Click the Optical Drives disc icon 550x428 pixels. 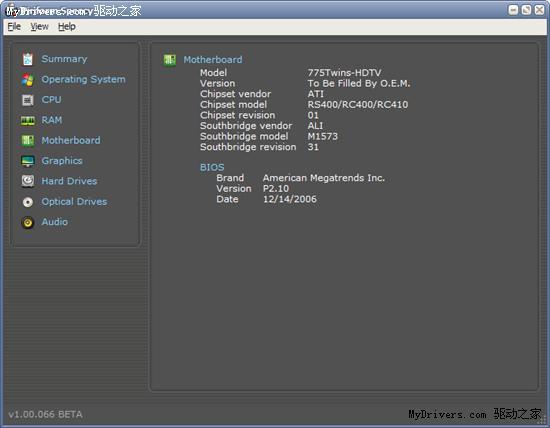pos(28,202)
